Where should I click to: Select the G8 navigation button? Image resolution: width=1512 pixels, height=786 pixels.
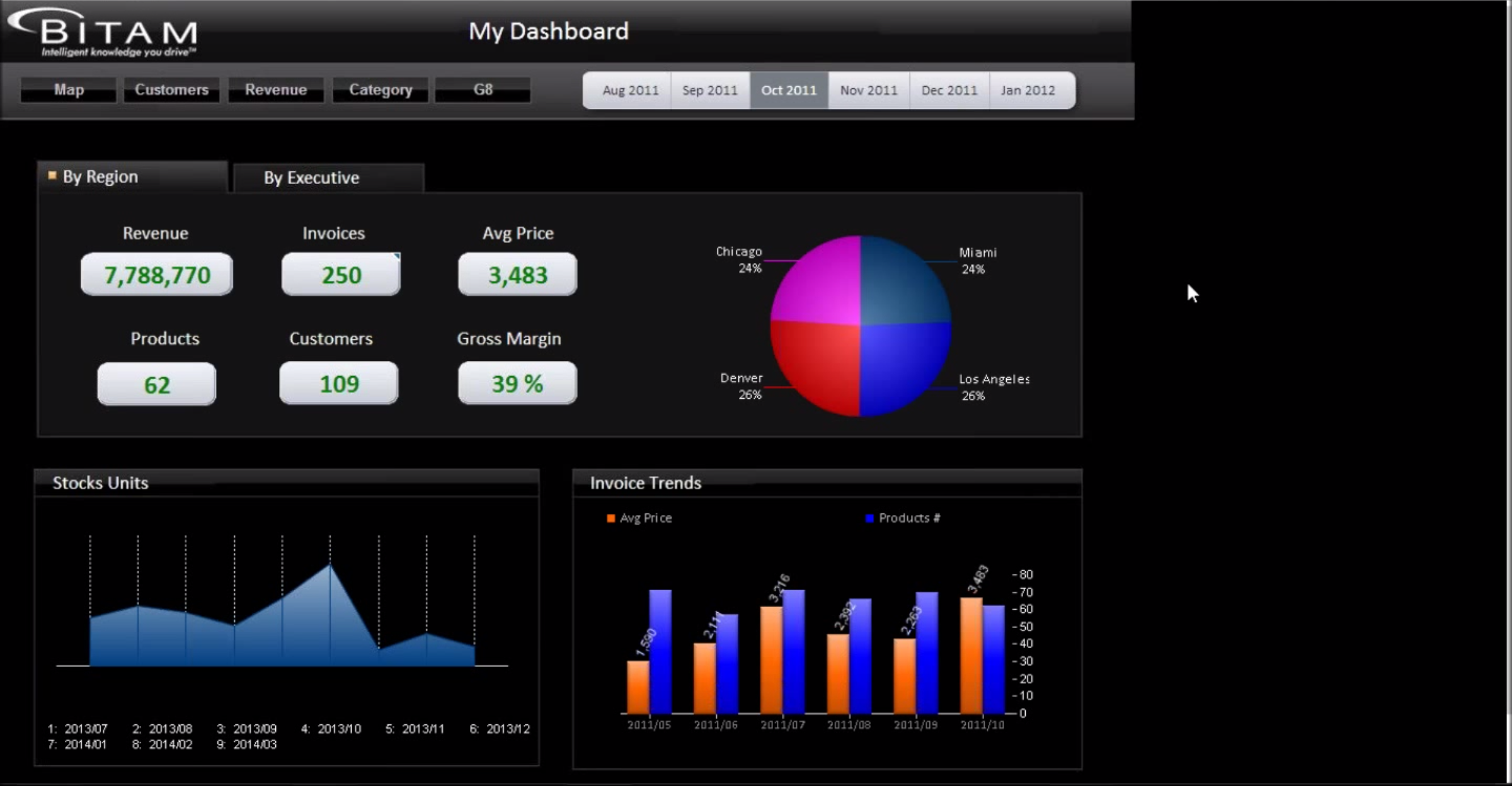483,90
